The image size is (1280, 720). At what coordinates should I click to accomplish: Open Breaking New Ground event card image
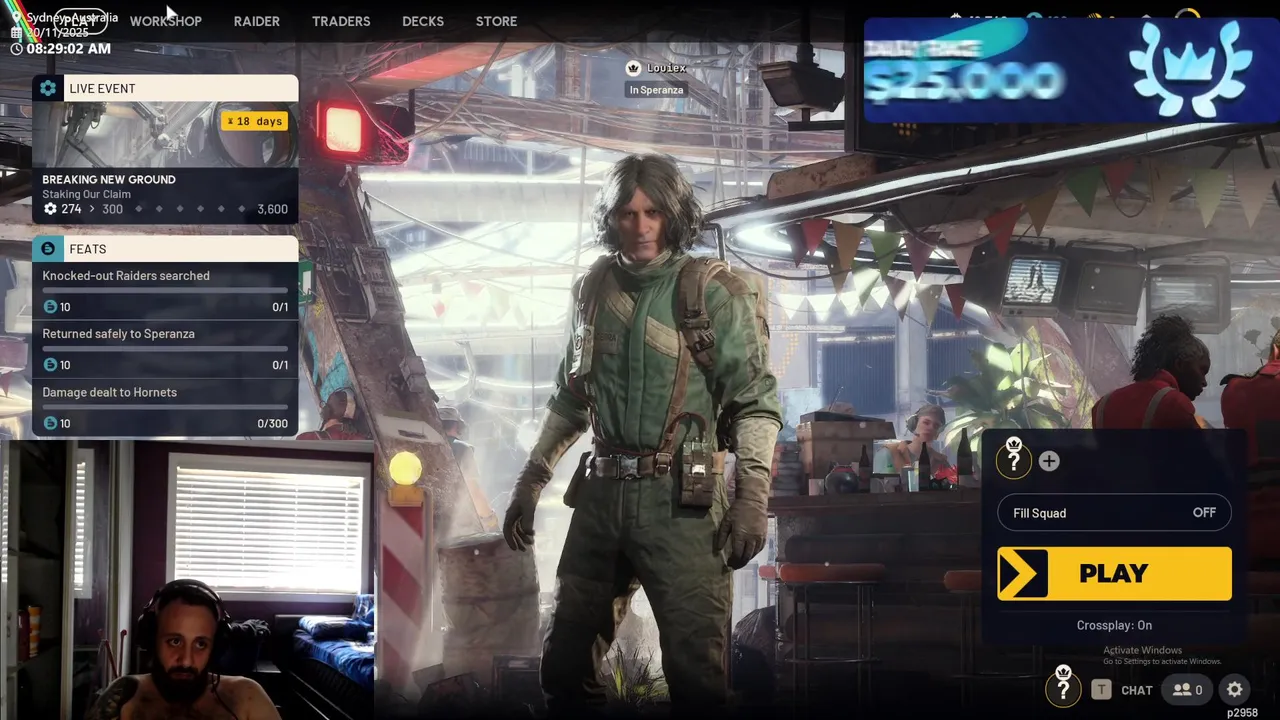click(165, 133)
